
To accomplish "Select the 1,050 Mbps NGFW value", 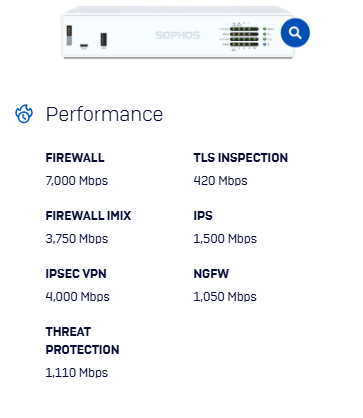I will point(225,297).
